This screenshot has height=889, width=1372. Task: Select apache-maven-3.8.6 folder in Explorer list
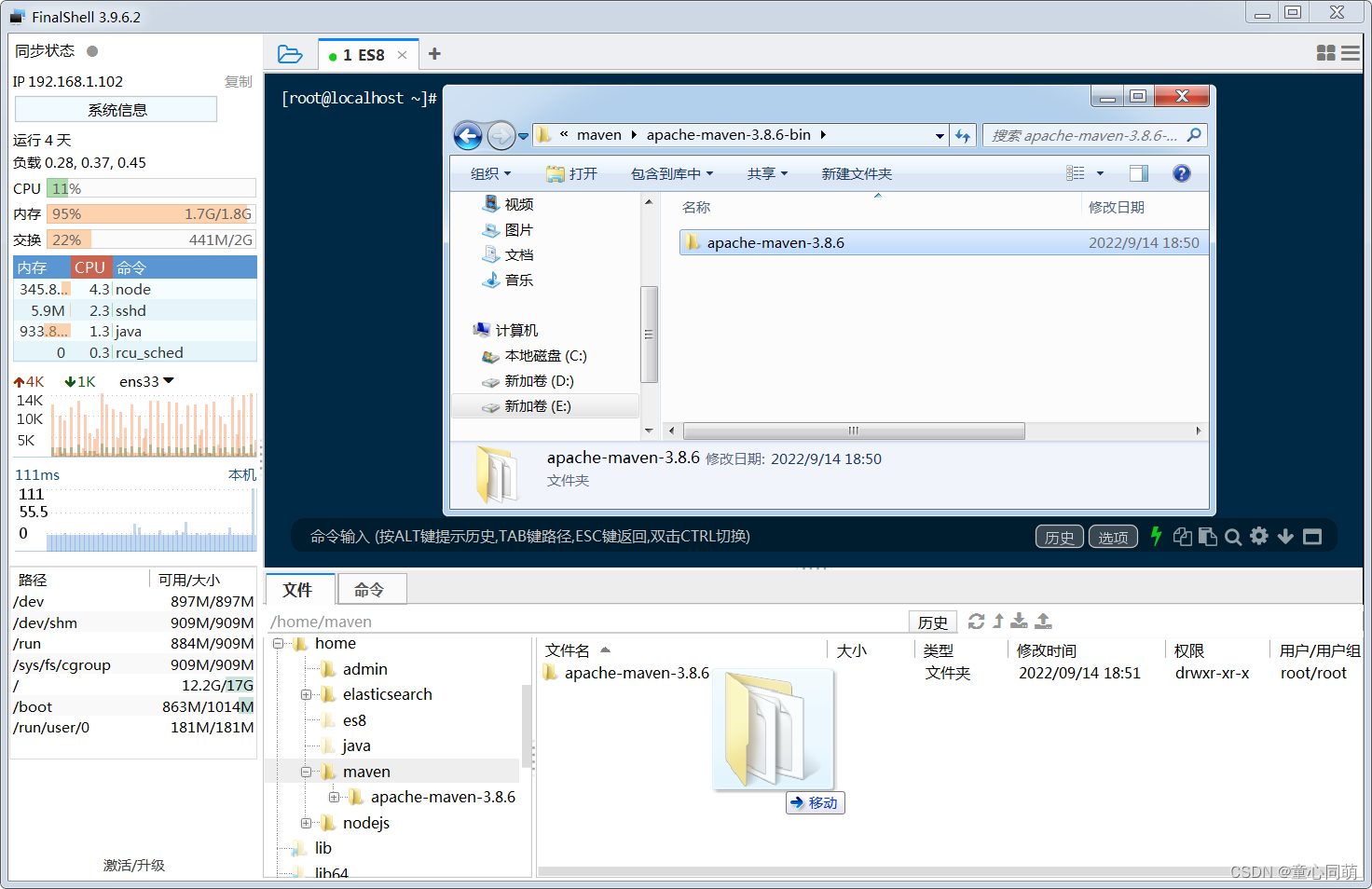click(943, 242)
